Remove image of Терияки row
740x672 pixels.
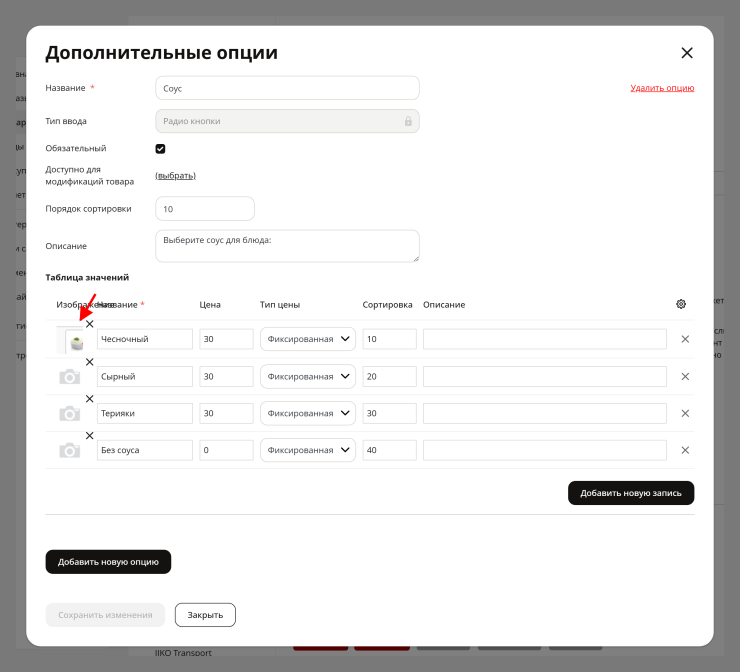pos(89,399)
